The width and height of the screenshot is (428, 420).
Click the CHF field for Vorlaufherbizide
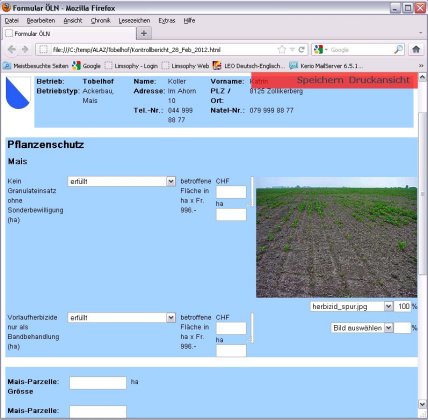click(231, 328)
